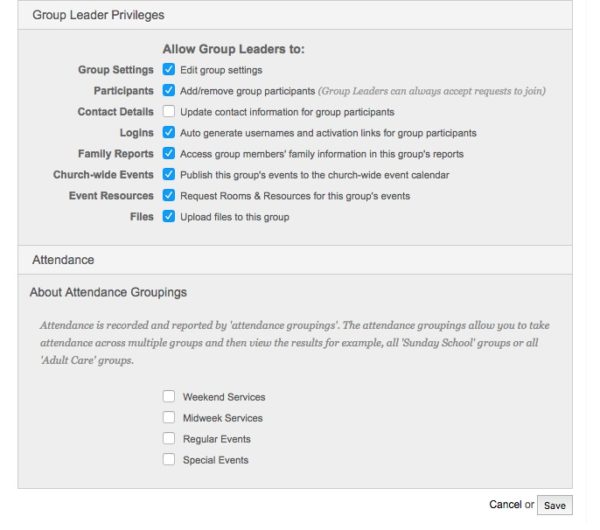Click the Church-wide Events label
The height and width of the screenshot is (530, 600).
pos(104,174)
